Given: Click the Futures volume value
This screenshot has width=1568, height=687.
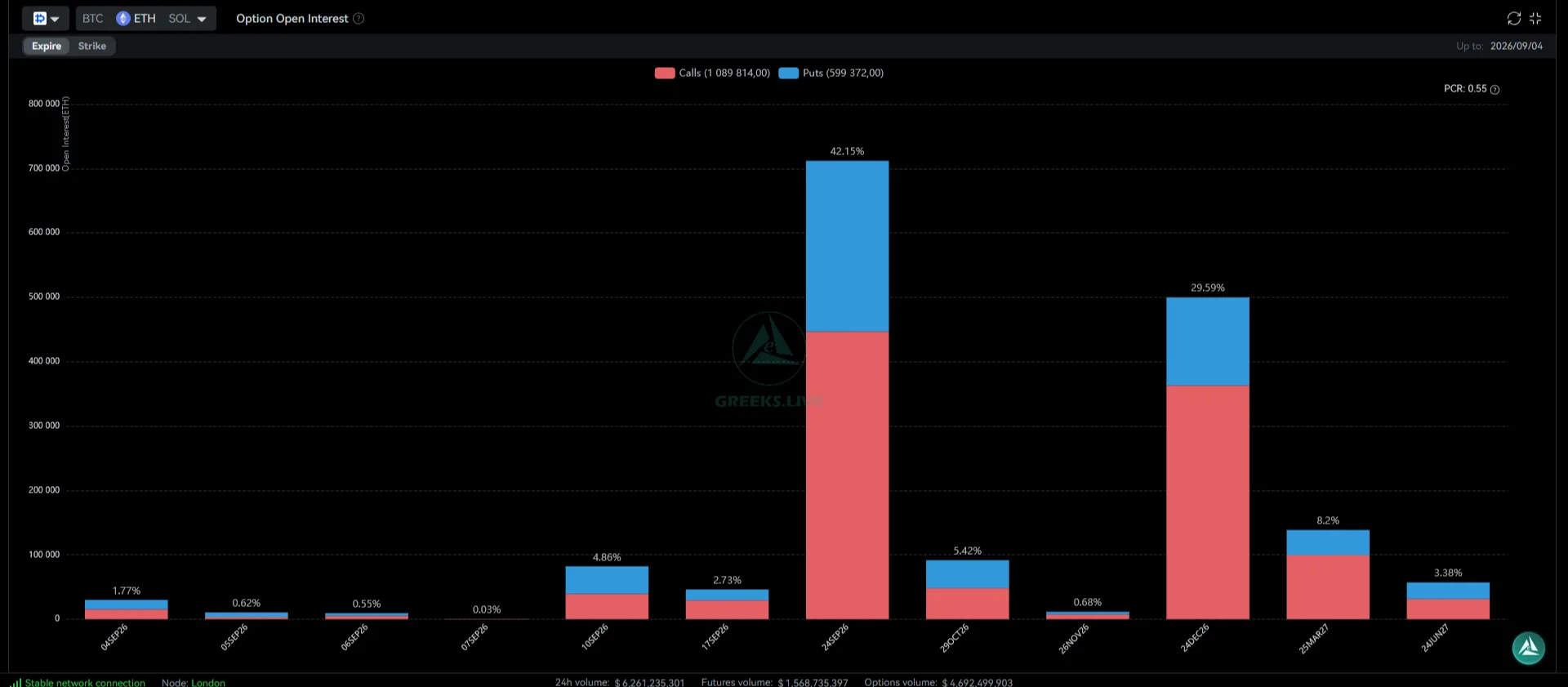Looking at the screenshot, I should click(813, 683).
